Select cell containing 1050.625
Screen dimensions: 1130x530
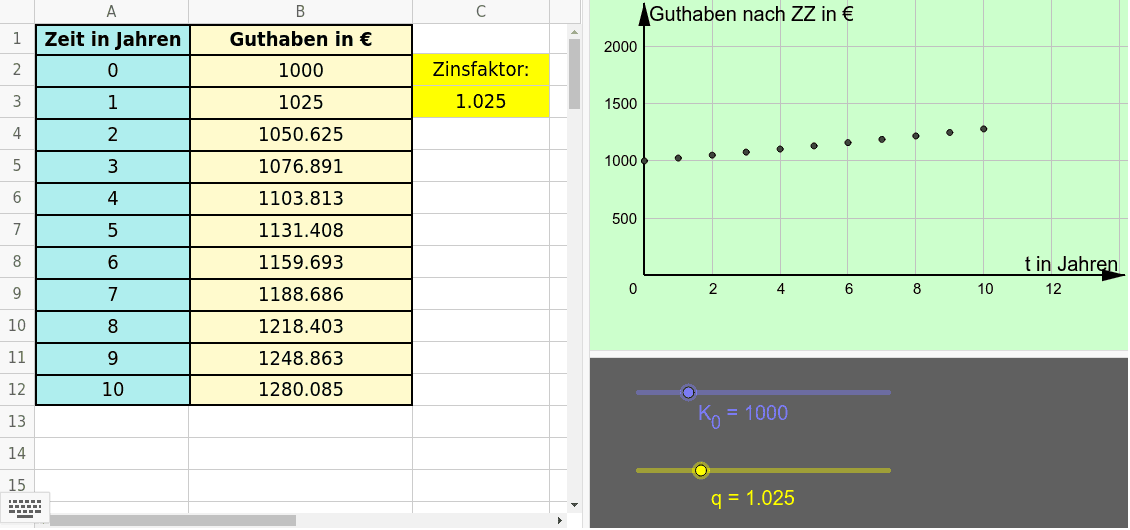301,134
